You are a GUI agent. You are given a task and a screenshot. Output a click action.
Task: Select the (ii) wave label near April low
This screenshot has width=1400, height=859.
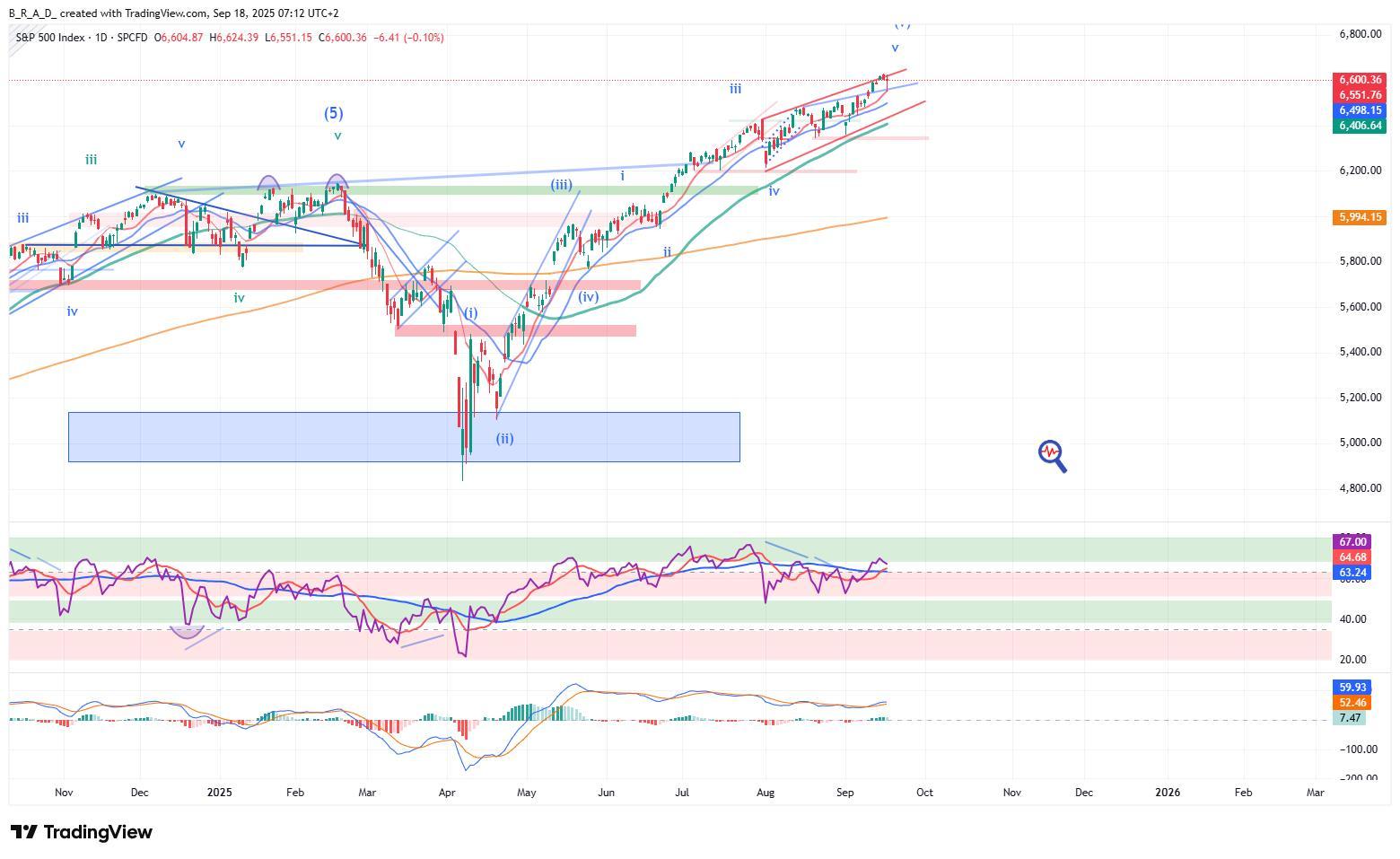point(504,439)
